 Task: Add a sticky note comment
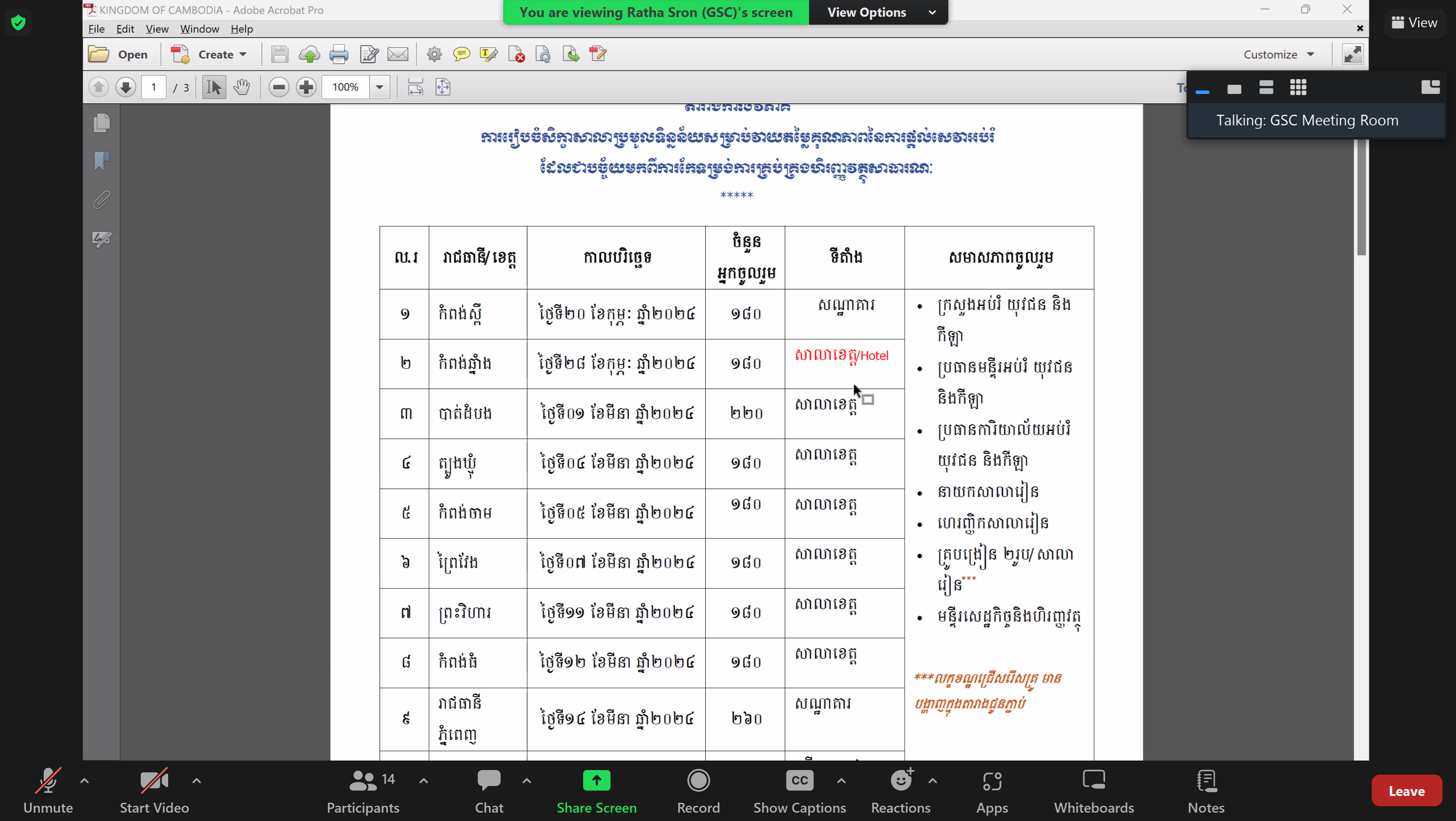tap(461, 54)
